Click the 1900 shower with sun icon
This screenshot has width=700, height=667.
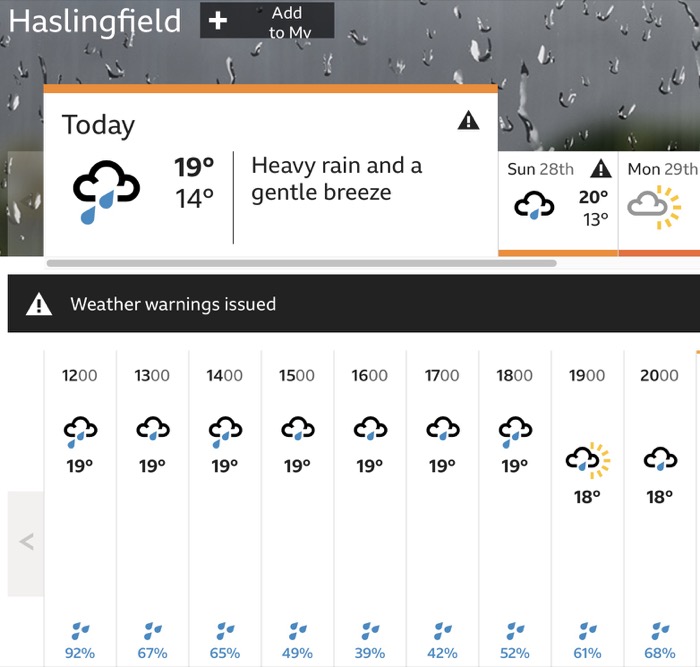[587, 460]
